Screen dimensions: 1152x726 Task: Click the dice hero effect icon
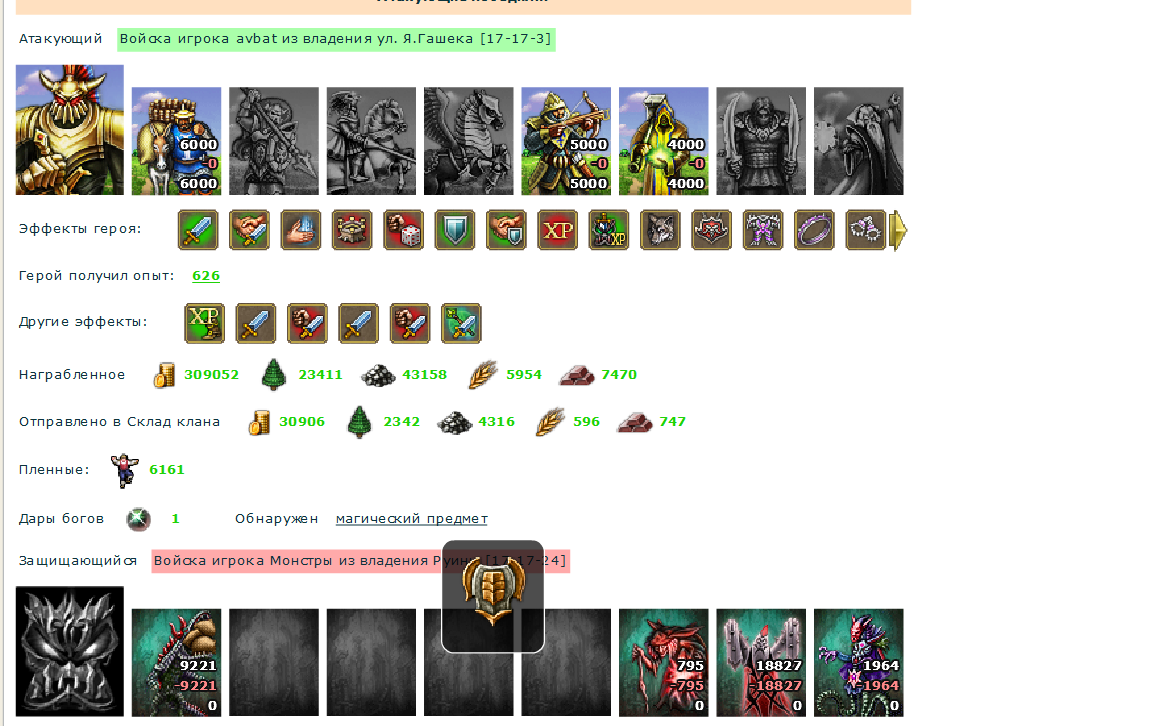403,230
